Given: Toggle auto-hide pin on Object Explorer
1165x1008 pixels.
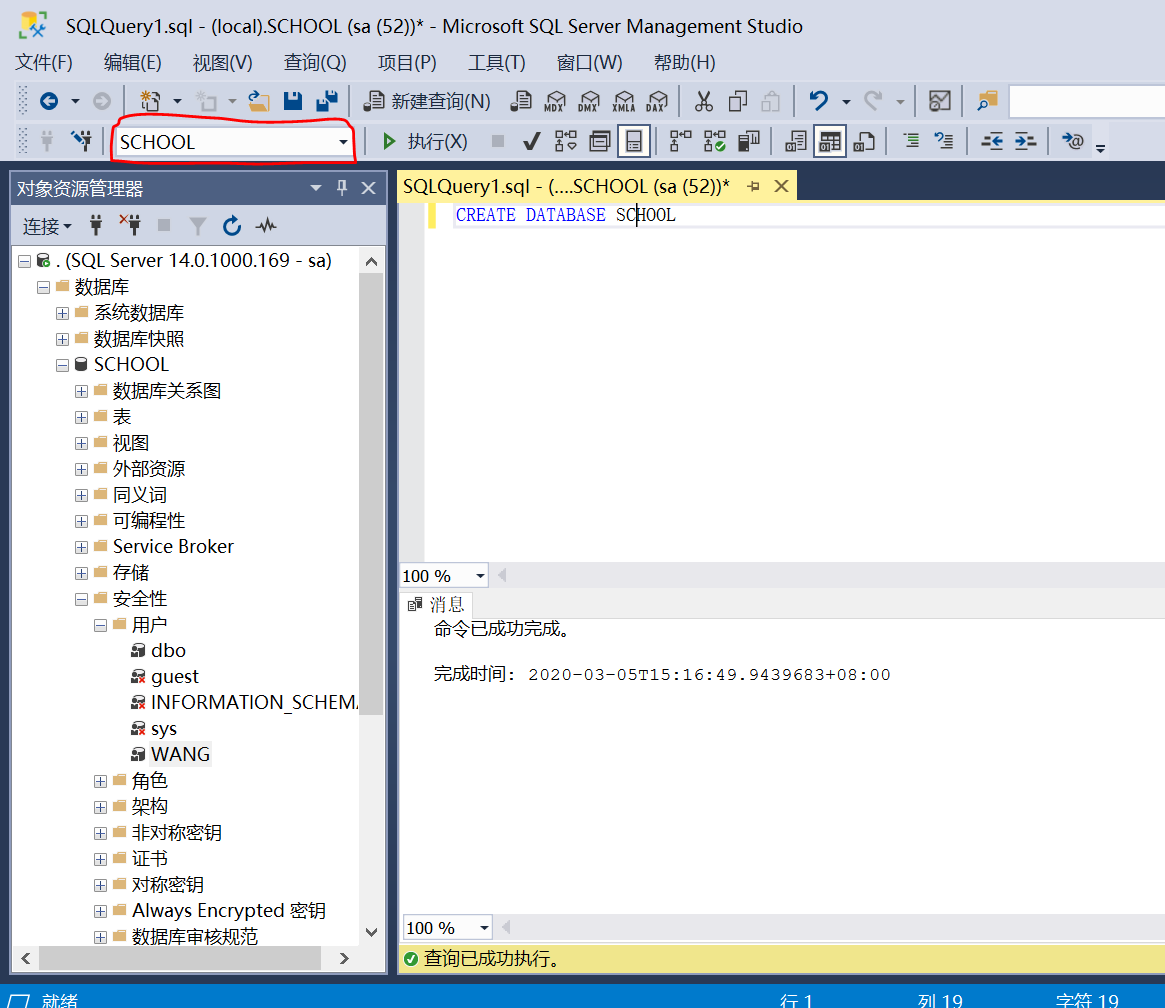Looking at the screenshot, I should coord(342,188).
